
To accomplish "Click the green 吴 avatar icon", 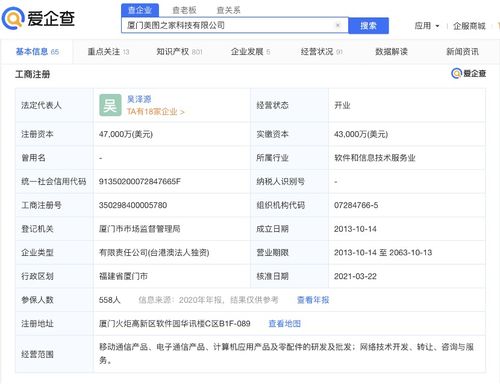I will [x=110, y=105].
